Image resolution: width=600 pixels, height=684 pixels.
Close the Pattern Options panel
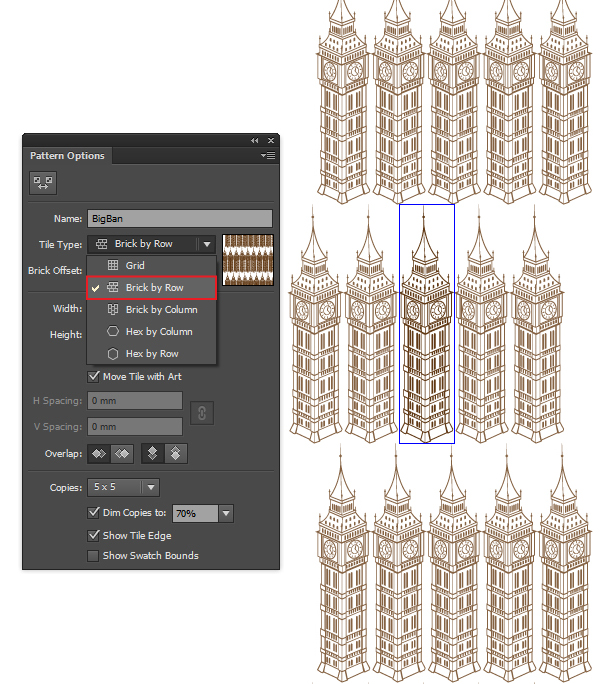[x=271, y=140]
